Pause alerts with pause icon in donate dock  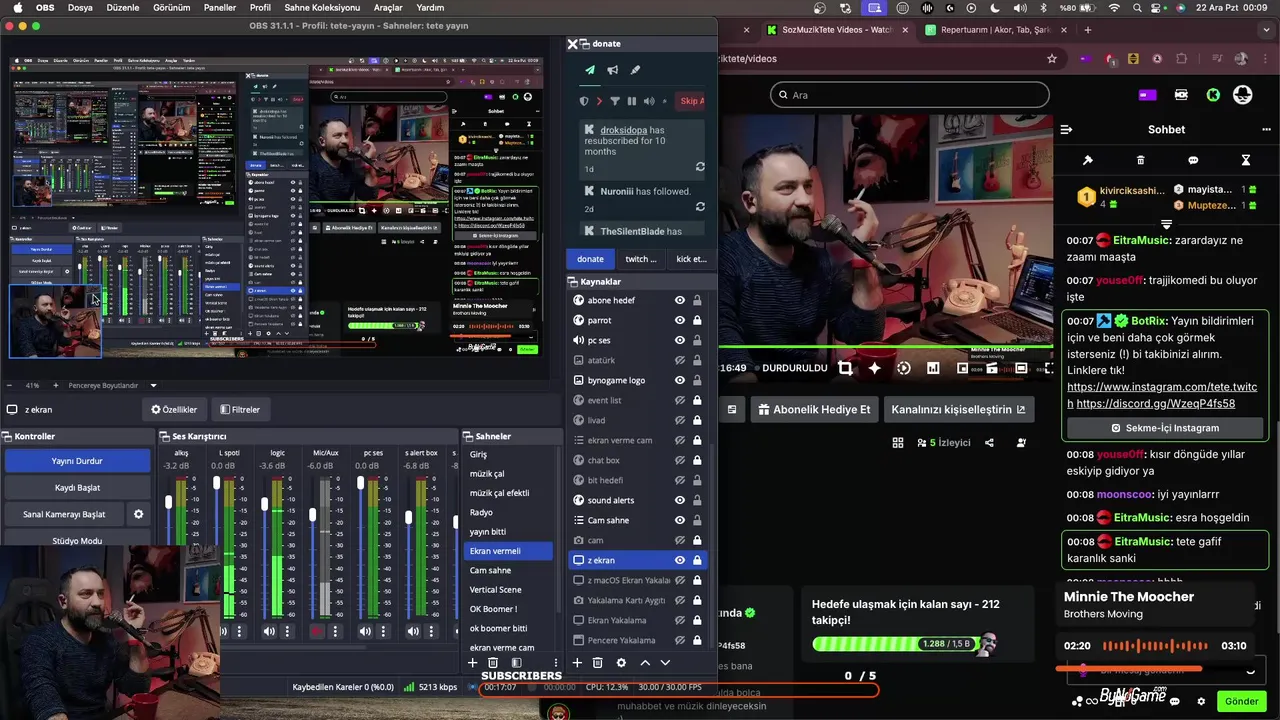[632, 101]
